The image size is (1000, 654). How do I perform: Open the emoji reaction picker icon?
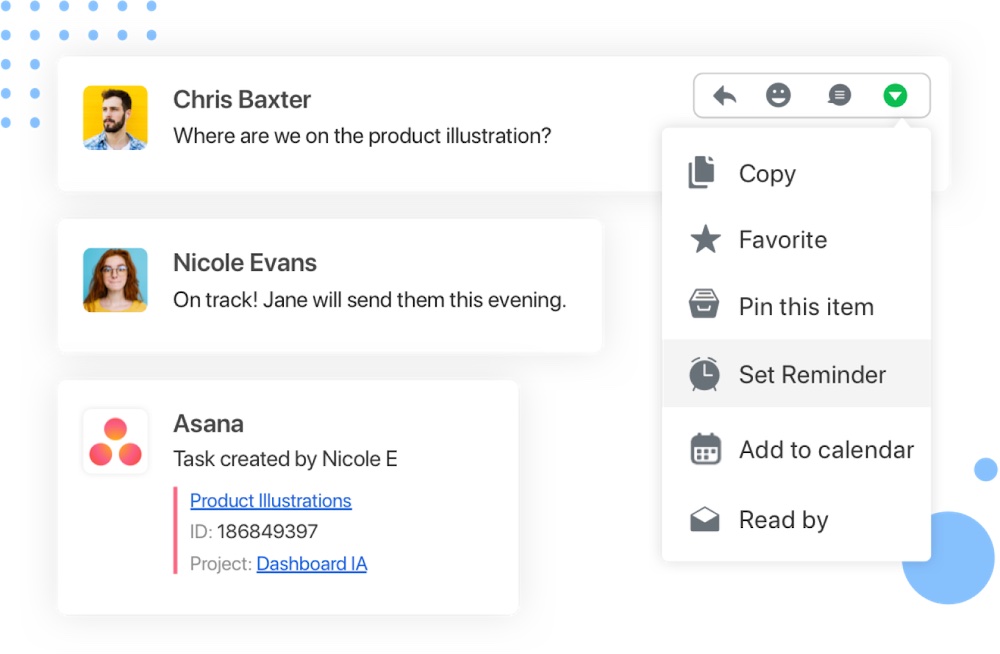point(780,95)
